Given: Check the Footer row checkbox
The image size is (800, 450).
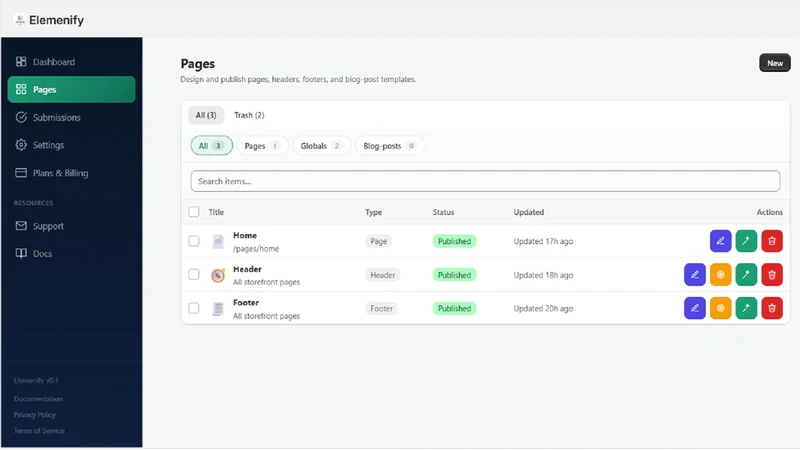Looking at the screenshot, I should [194, 308].
